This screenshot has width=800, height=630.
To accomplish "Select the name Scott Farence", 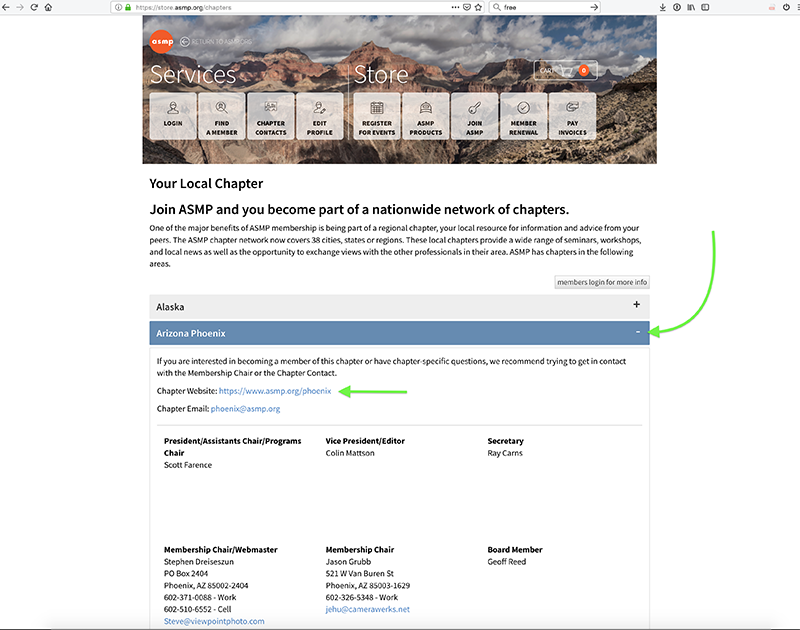I will pyautogui.click(x=188, y=465).
